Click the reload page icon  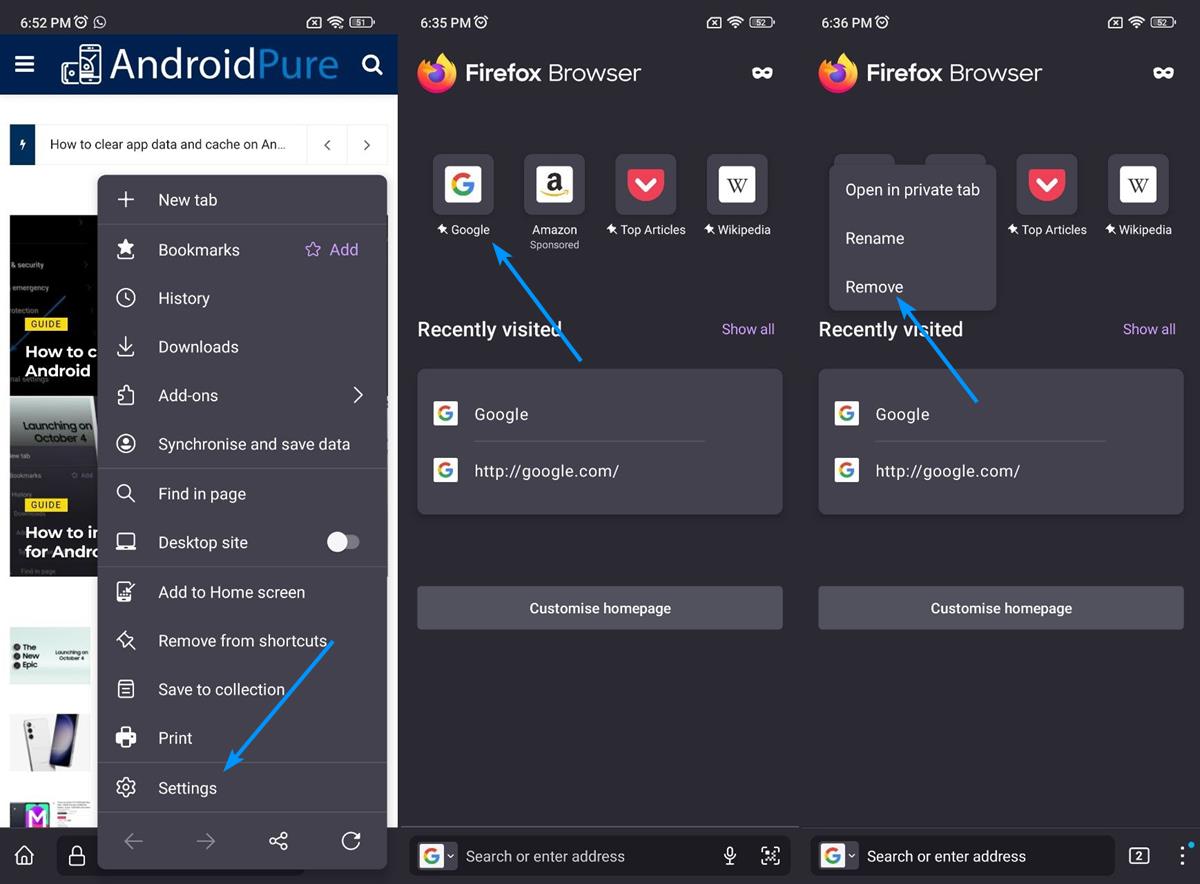350,842
